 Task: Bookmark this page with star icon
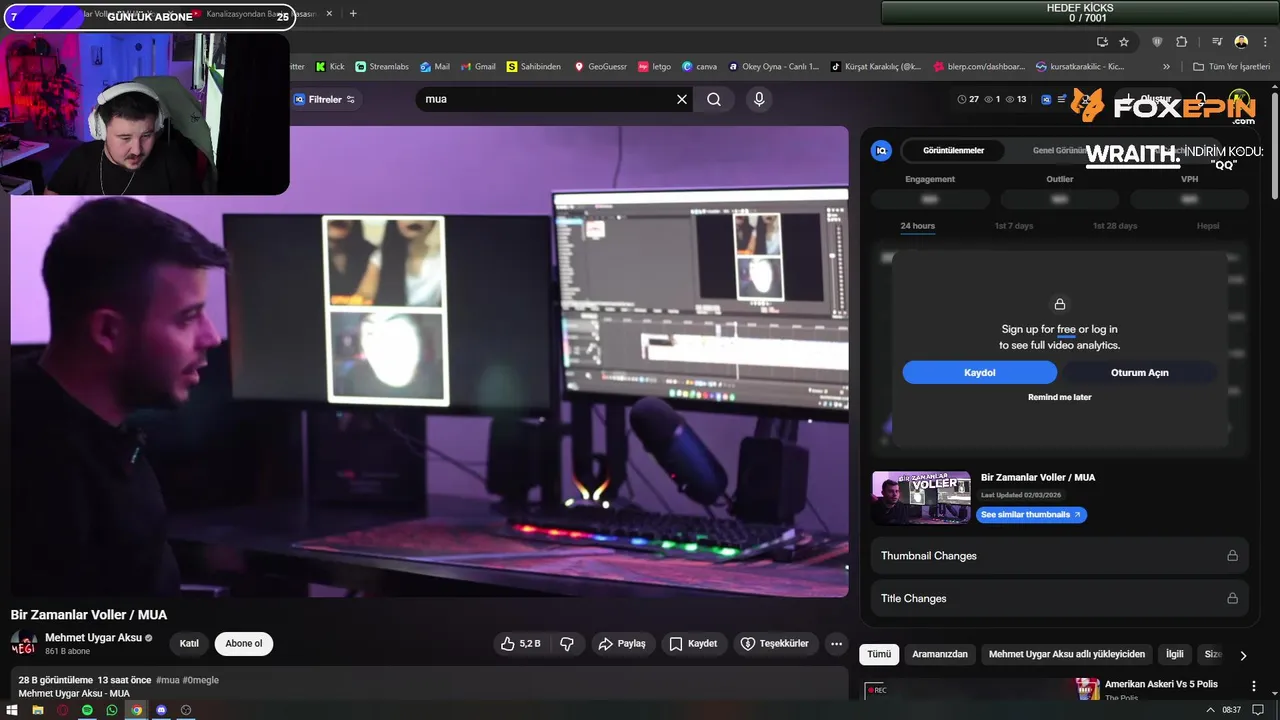point(1124,42)
